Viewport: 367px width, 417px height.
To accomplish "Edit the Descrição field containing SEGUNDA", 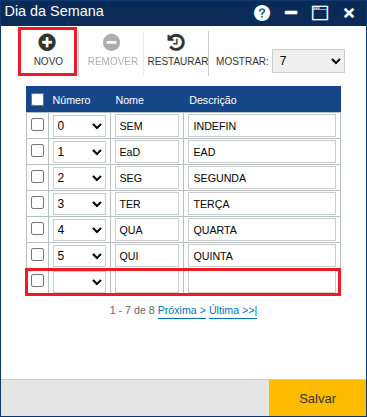I will [x=262, y=178].
